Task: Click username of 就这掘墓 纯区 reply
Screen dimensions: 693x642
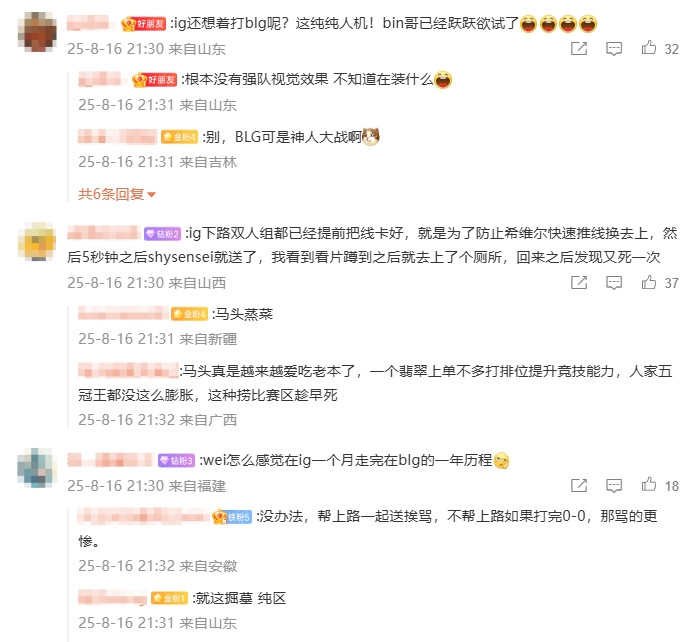Action: click(112, 598)
